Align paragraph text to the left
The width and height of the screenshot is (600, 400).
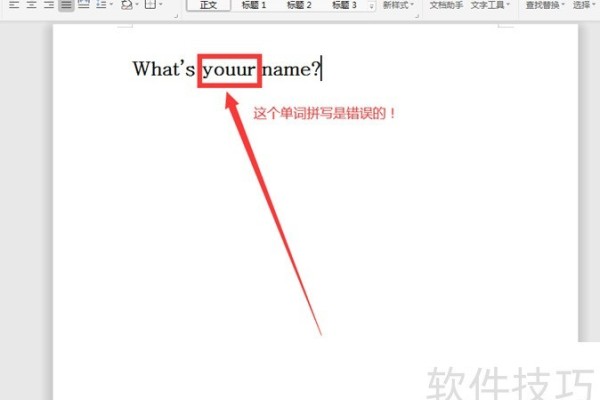(x=14, y=5)
